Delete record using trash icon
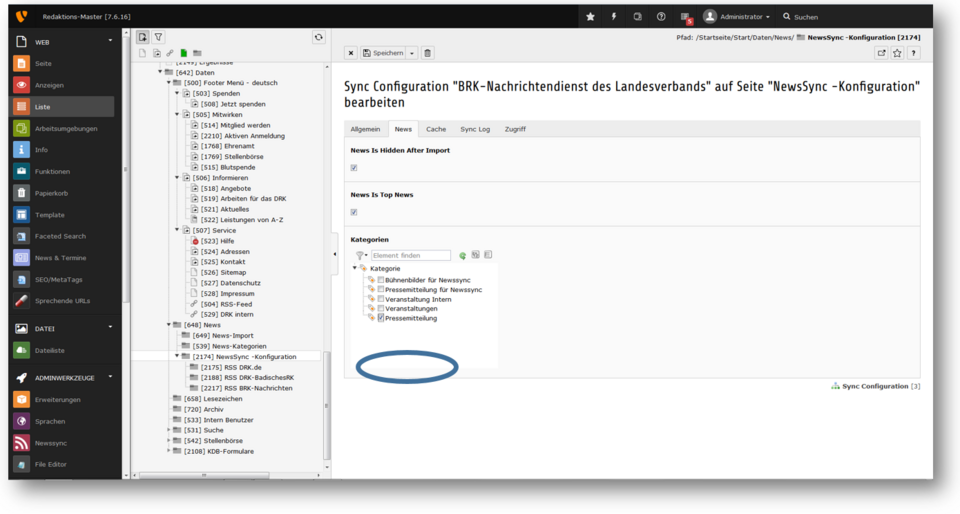Screen dimensions: 960x514 coord(428,53)
